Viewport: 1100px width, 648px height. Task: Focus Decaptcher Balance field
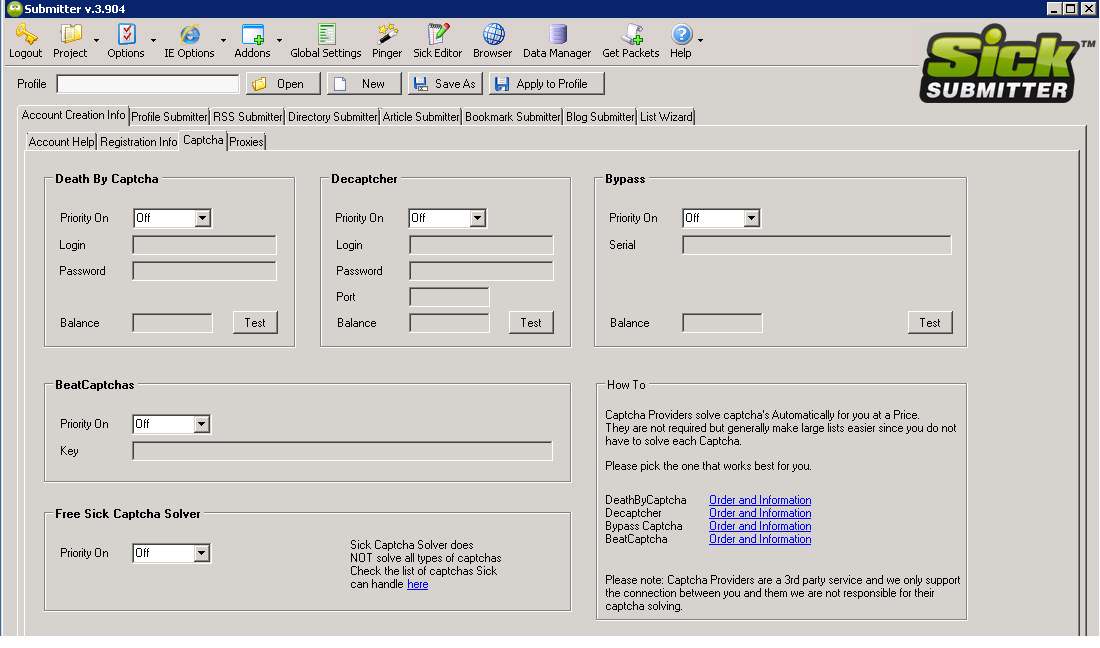449,323
